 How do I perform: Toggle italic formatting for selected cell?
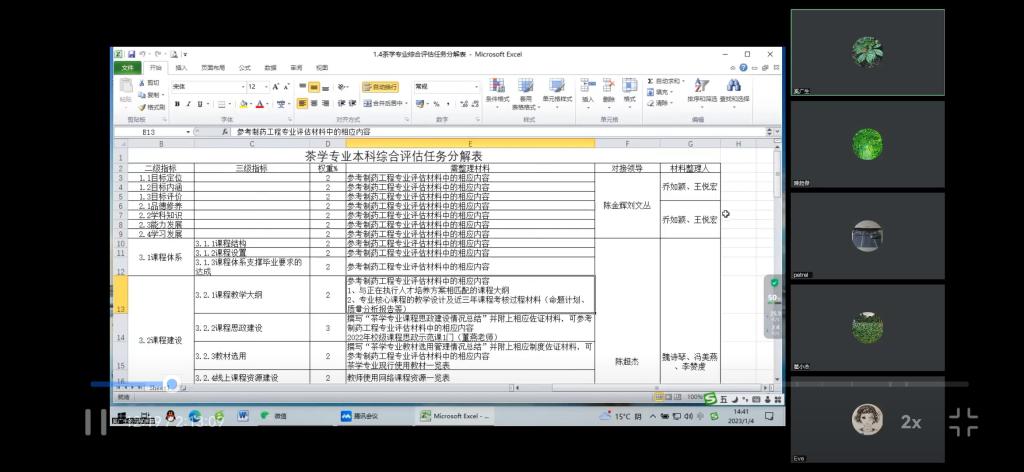[190, 103]
